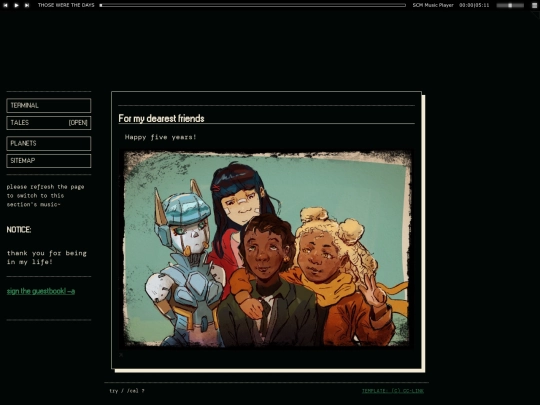Click the please refresh the page note
Image resolution: width=540 pixels, height=405 pixels.
[x=45, y=196]
